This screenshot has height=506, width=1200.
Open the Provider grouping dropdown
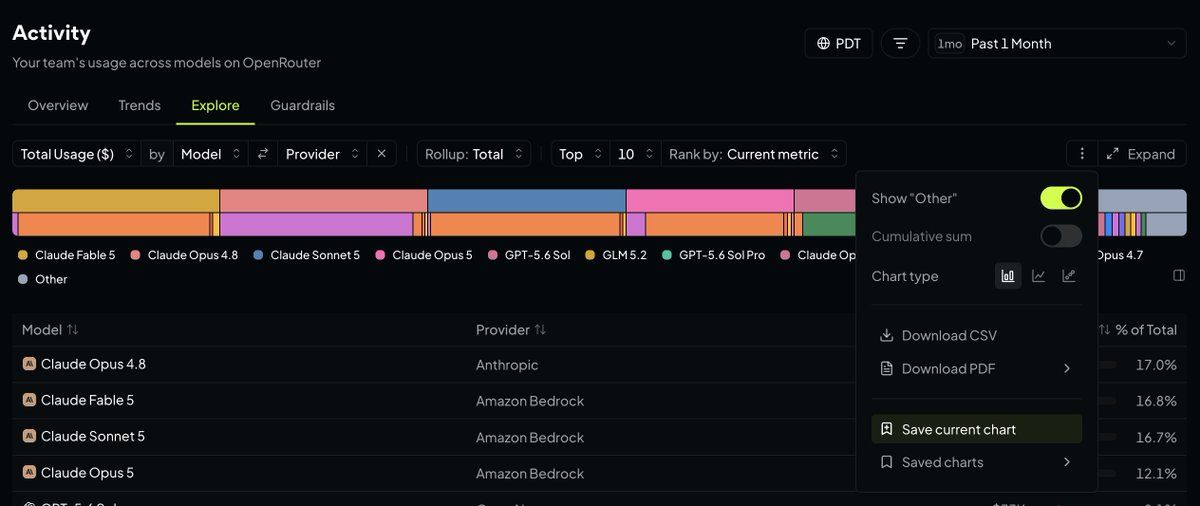(x=322, y=154)
